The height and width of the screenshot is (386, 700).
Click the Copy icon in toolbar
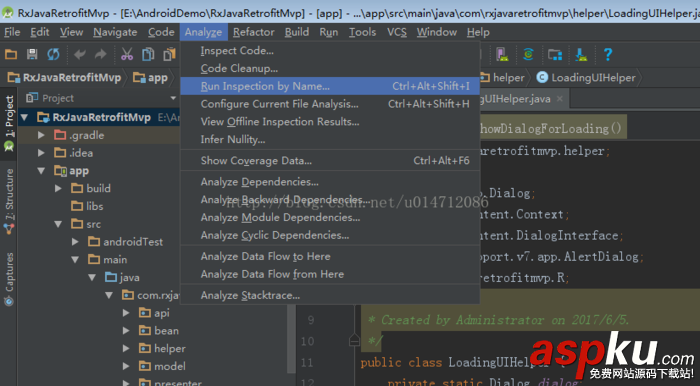[x=148, y=54]
